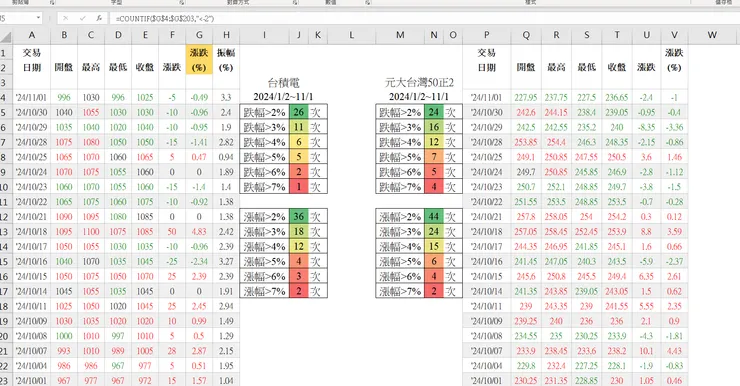Image resolution: width=740 pixels, height=386 pixels.
Task: Select the green 44 count for 元大 漲幅>2%
Action: (434, 217)
